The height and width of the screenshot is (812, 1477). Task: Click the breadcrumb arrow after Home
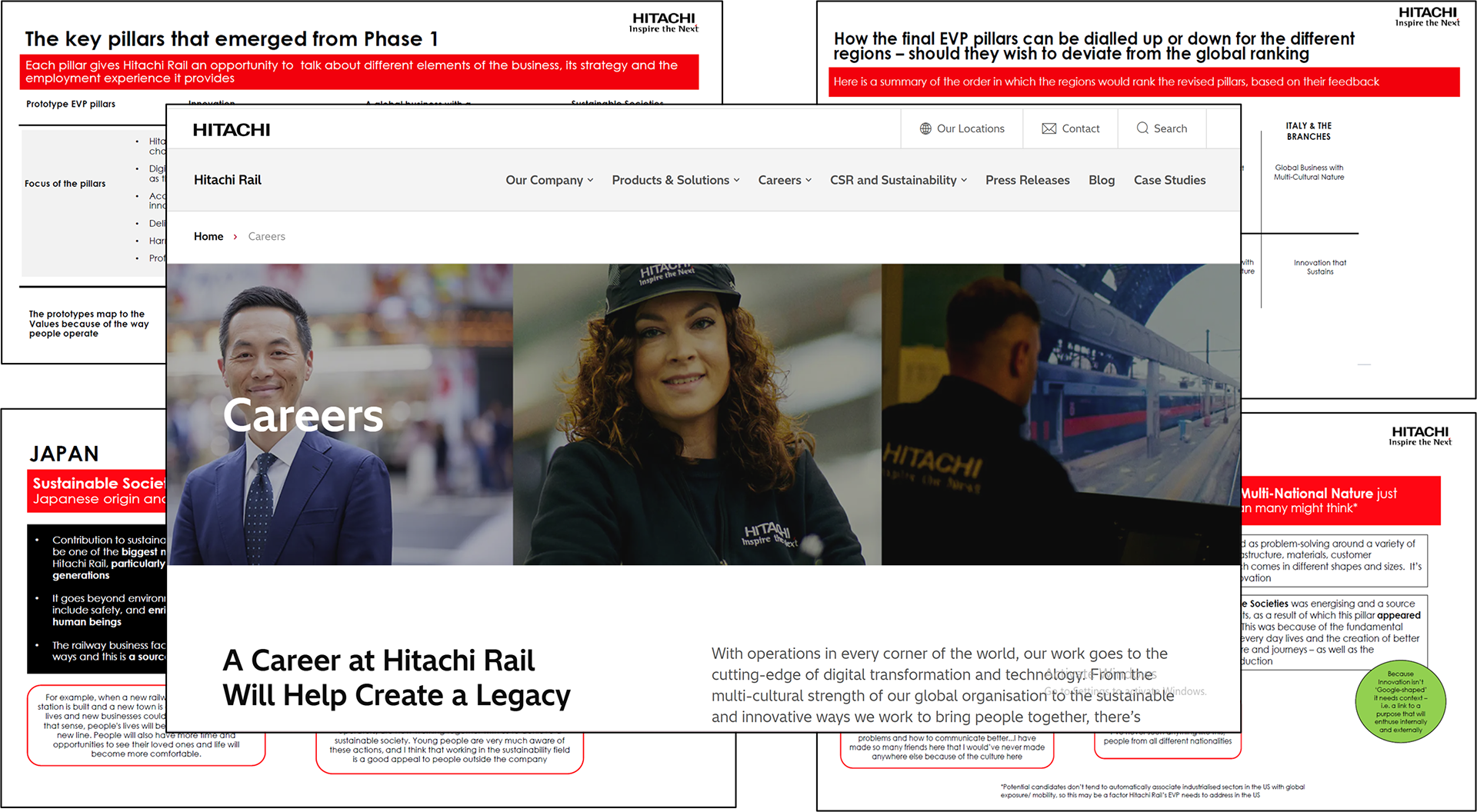click(x=235, y=237)
